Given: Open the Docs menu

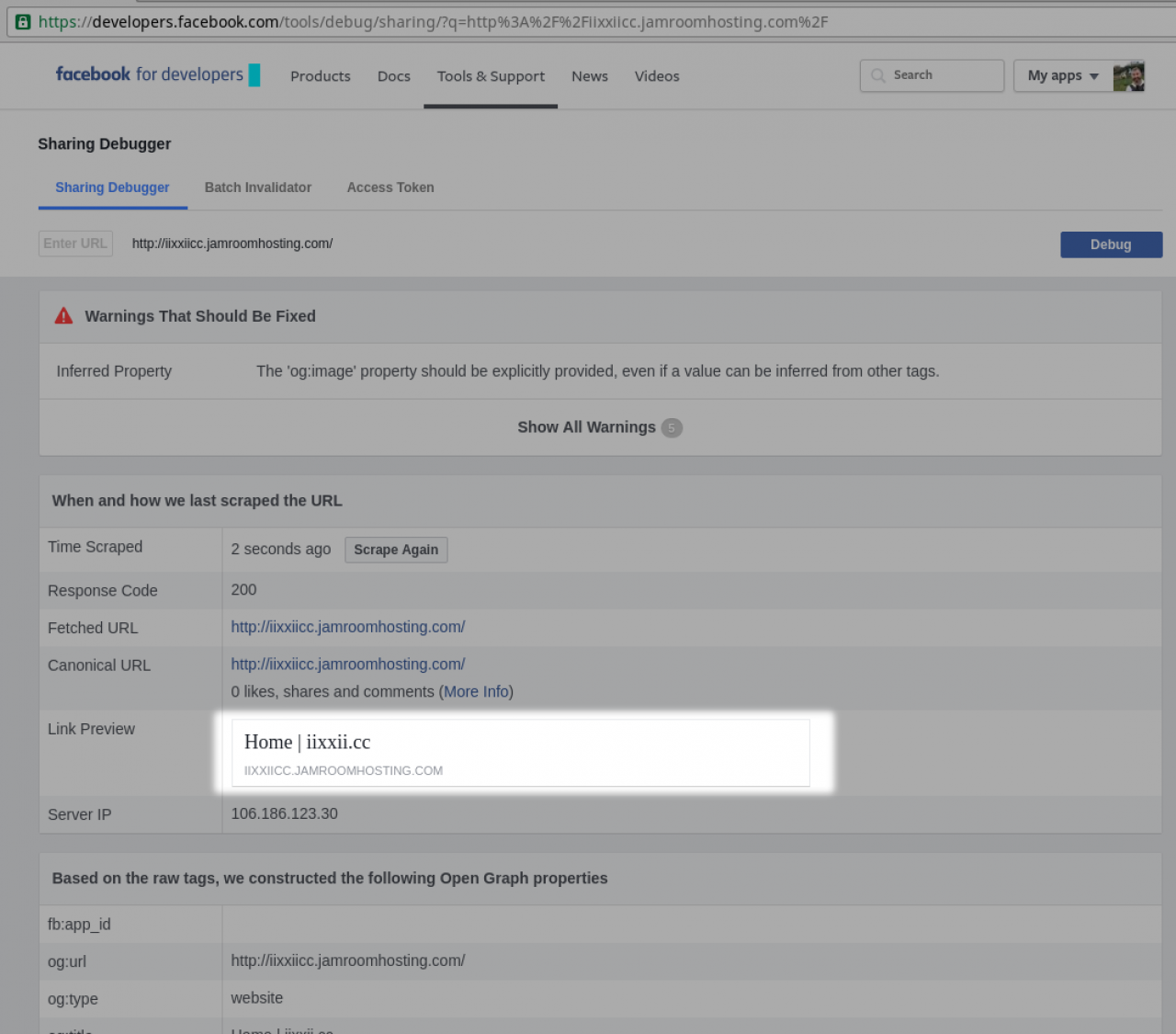Looking at the screenshot, I should tap(394, 76).
